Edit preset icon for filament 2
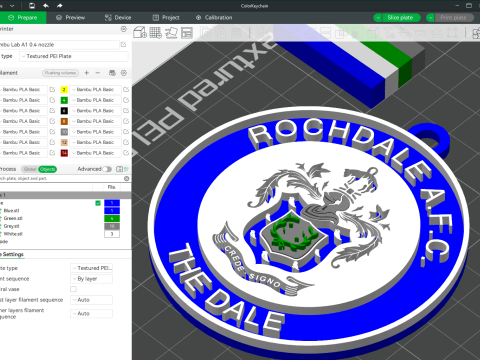Image resolution: width=480 pixels, height=360 pixels. [x=126, y=89]
